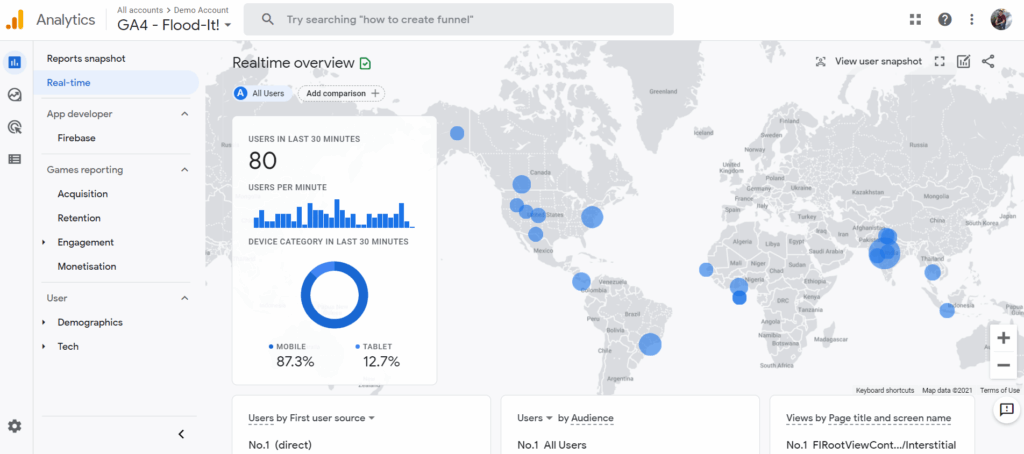The height and width of the screenshot is (454, 1024).
Task: Open the Explore icon in left rail
Action: [x=15, y=95]
